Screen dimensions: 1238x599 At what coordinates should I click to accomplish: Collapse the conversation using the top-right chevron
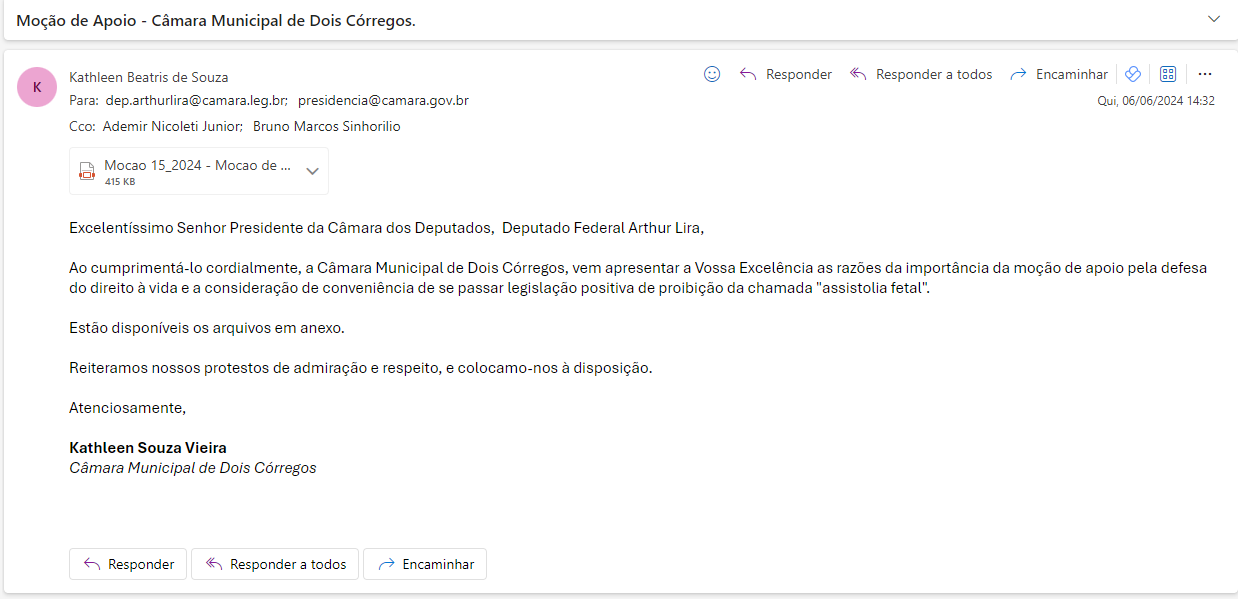coord(1214,19)
